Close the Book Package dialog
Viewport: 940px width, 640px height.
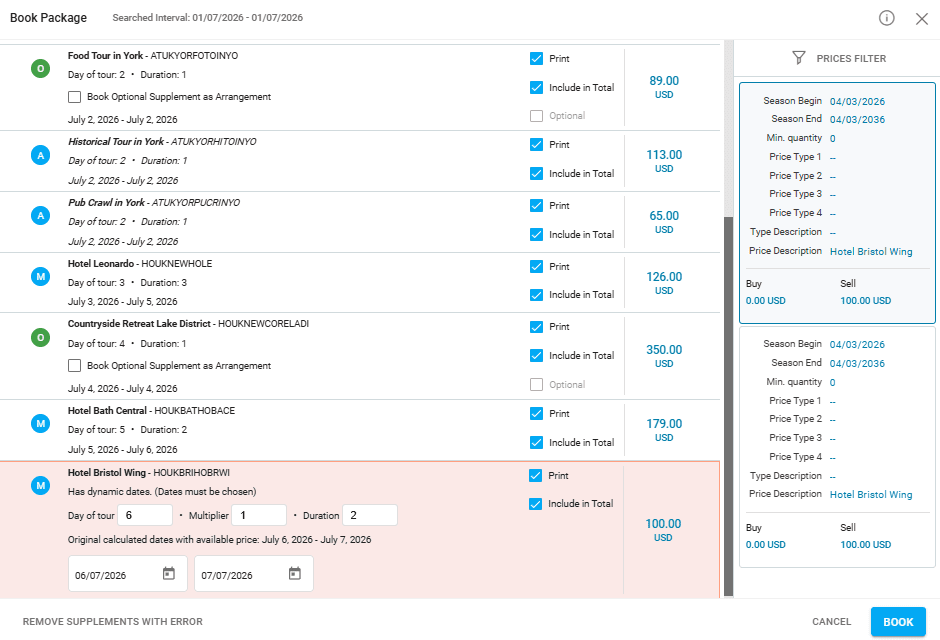click(922, 18)
